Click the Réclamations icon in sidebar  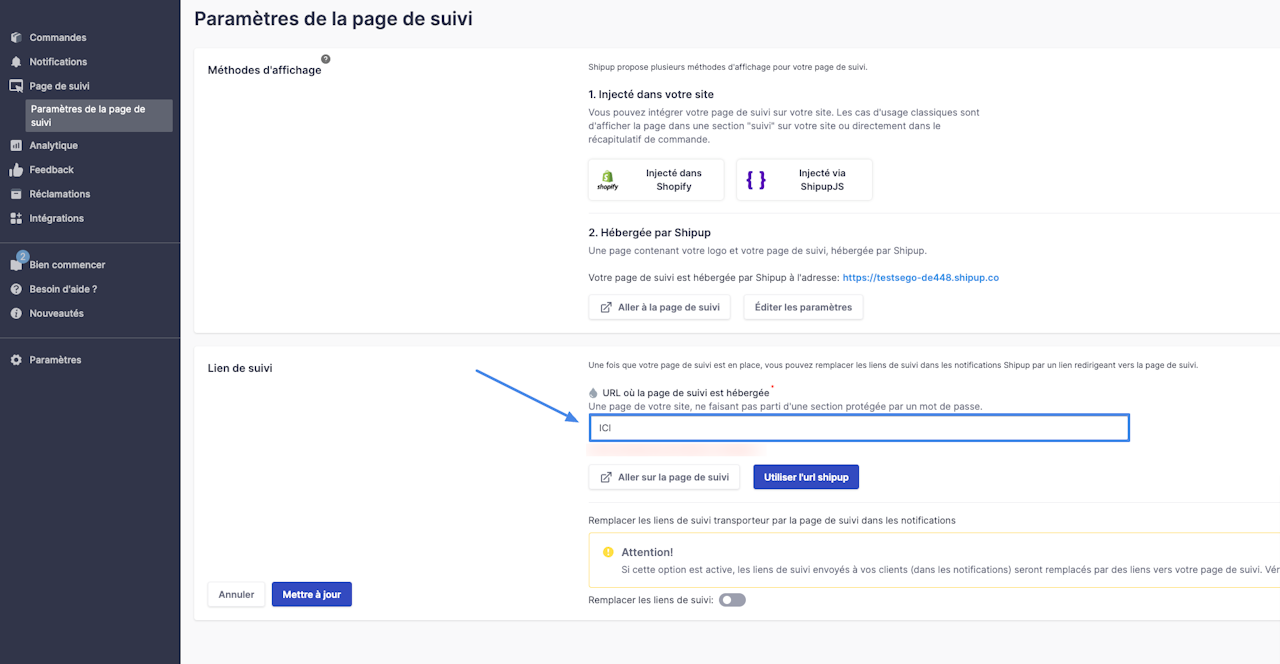[x=16, y=194]
